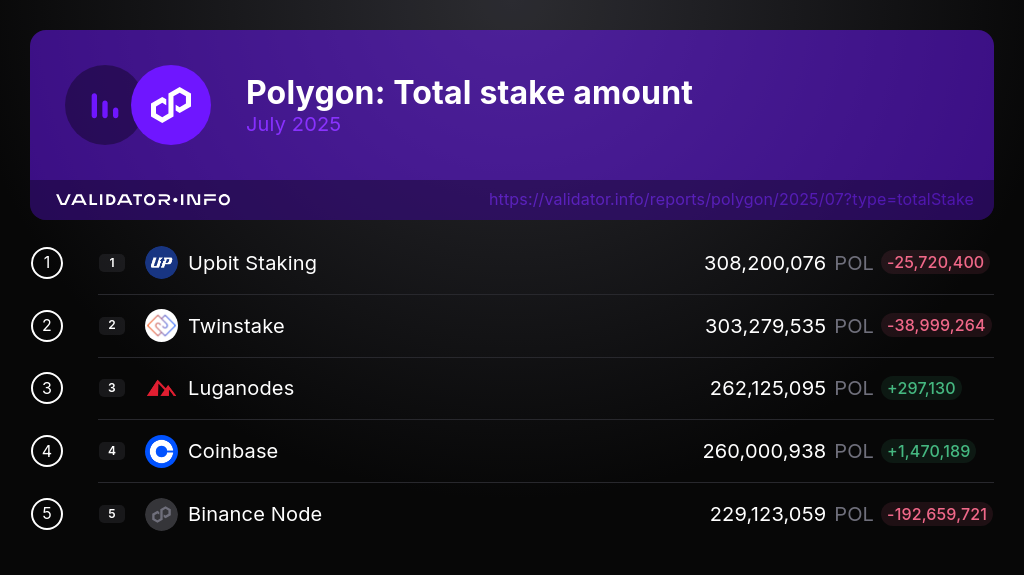Click the circled number 1 rank marker
The height and width of the screenshot is (575, 1024).
pyautogui.click(x=47, y=263)
